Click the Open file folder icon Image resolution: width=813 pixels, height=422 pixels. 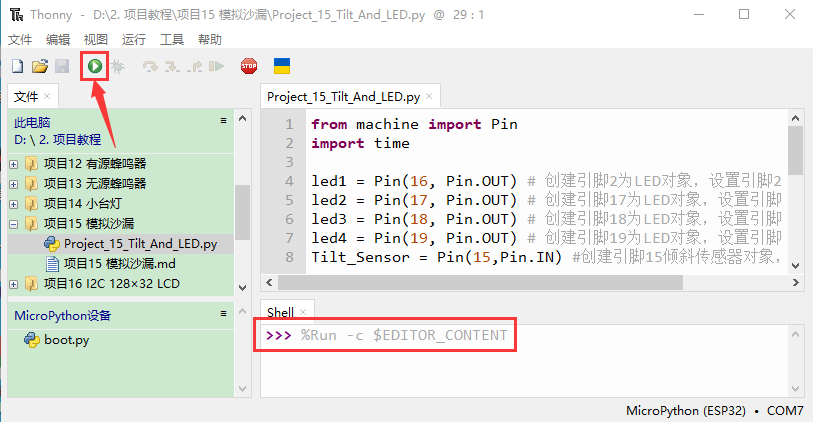click(x=39, y=66)
